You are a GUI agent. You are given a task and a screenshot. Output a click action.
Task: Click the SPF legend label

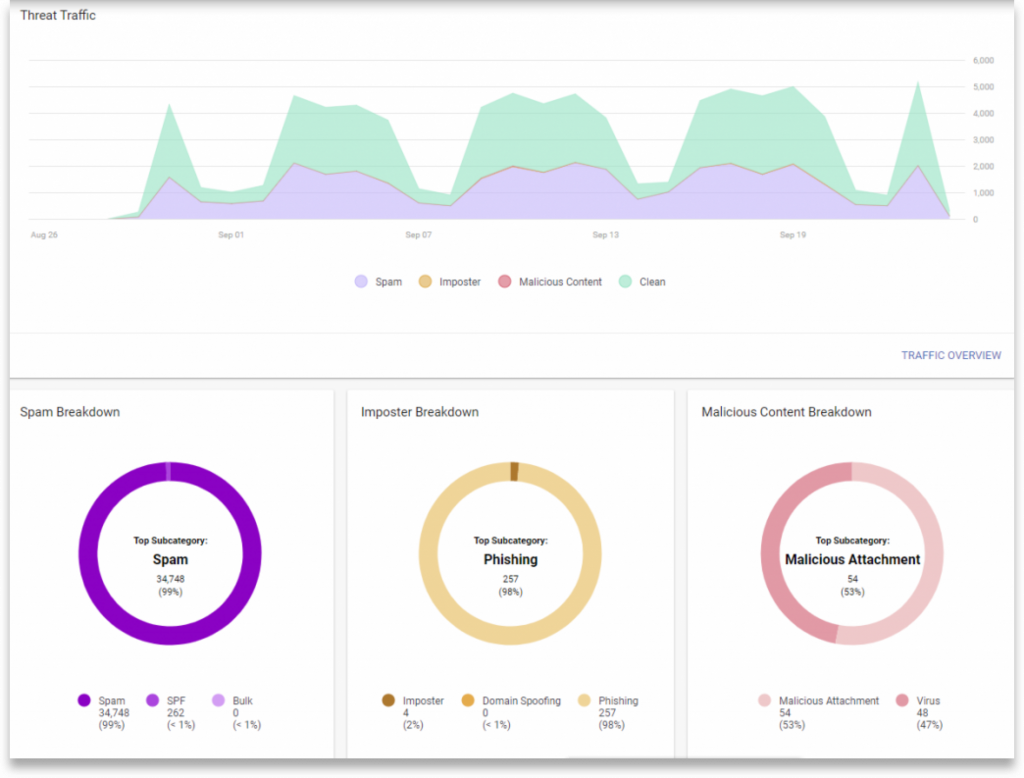pos(176,701)
